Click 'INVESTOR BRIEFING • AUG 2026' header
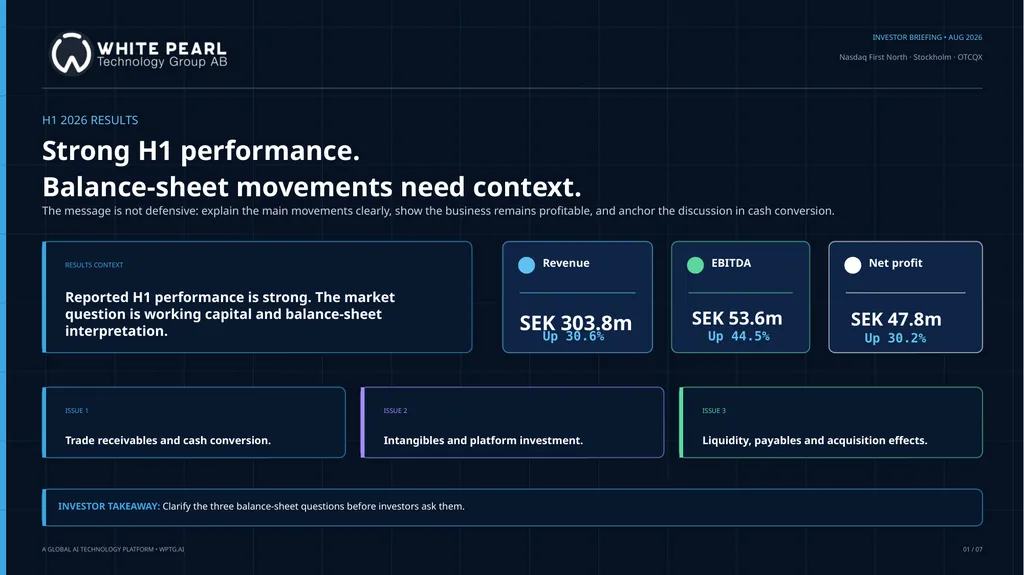The height and width of the screenshot is (575, 1024). pos(927,37)
